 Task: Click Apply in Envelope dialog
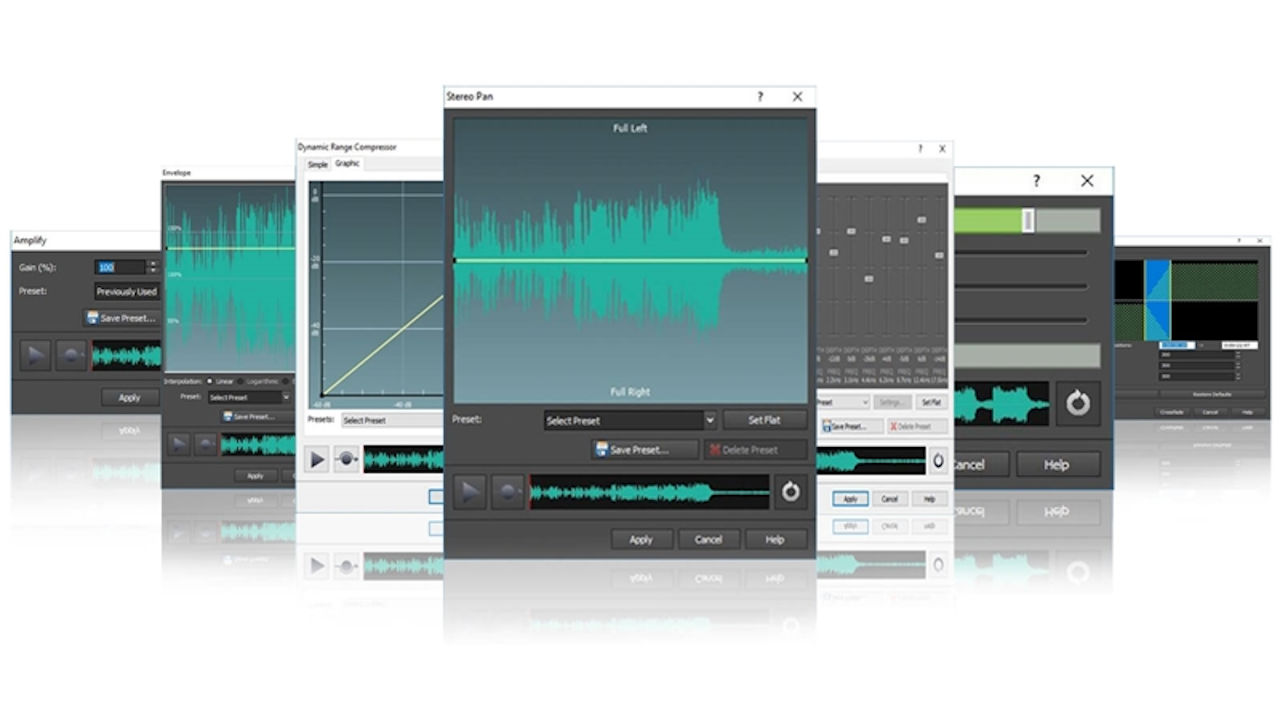(255, 476)
